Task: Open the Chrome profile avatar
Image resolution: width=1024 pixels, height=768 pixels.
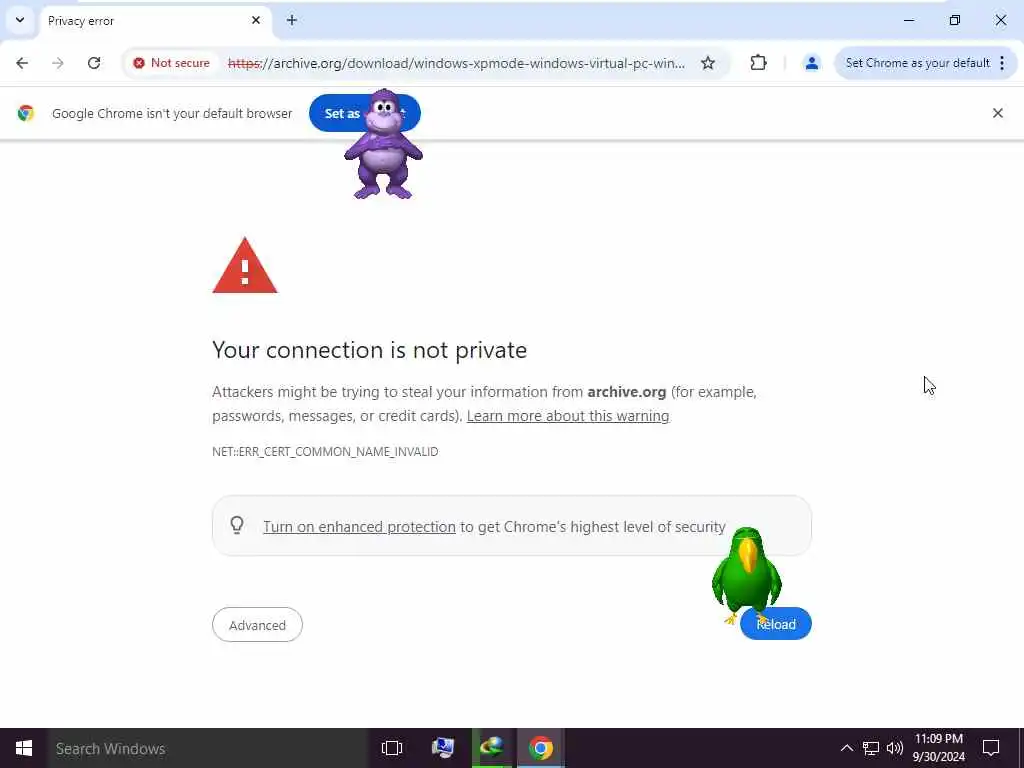Action: pyautogui.click(x=812, y=63)
